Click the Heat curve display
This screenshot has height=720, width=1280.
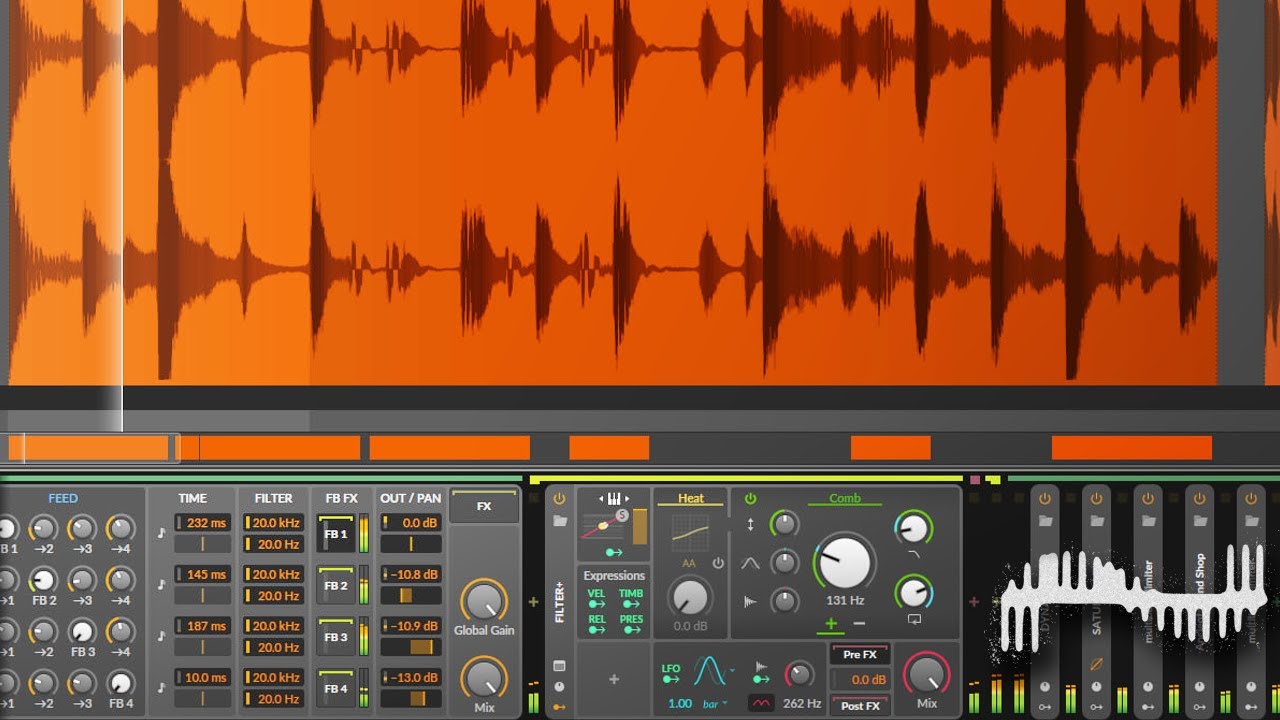[691, 533]
